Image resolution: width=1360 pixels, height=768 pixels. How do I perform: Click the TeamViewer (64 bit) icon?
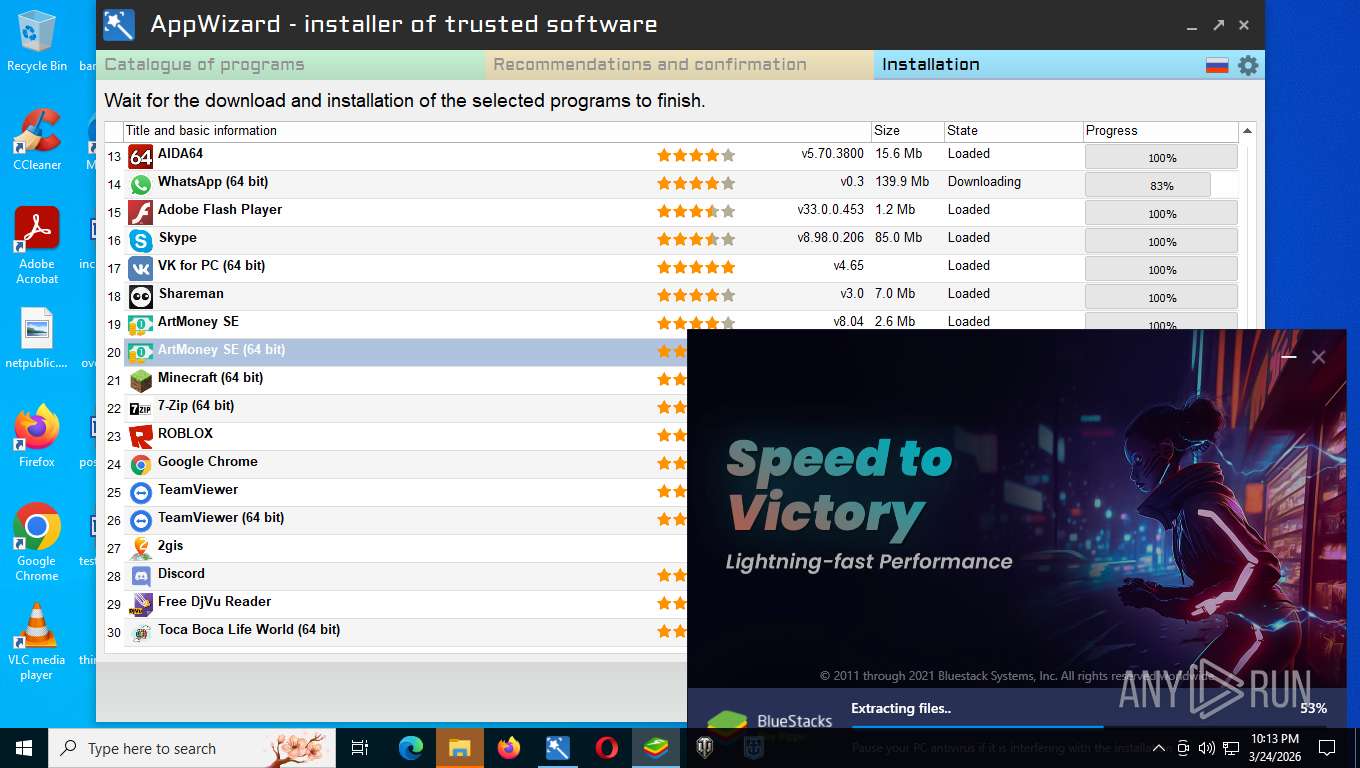[141, 520]
